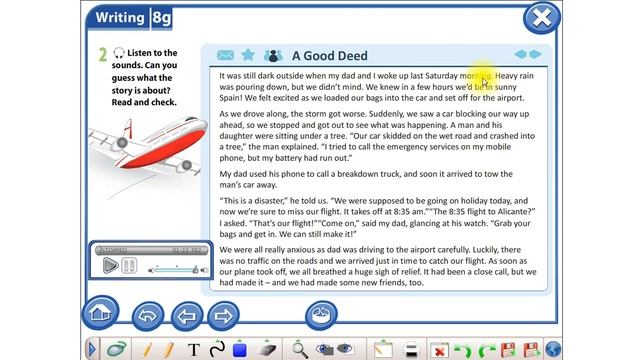Click the paragraph starting "As we drove along"
Viewport: 640px width, 360px height.
(x=377, y=136)
